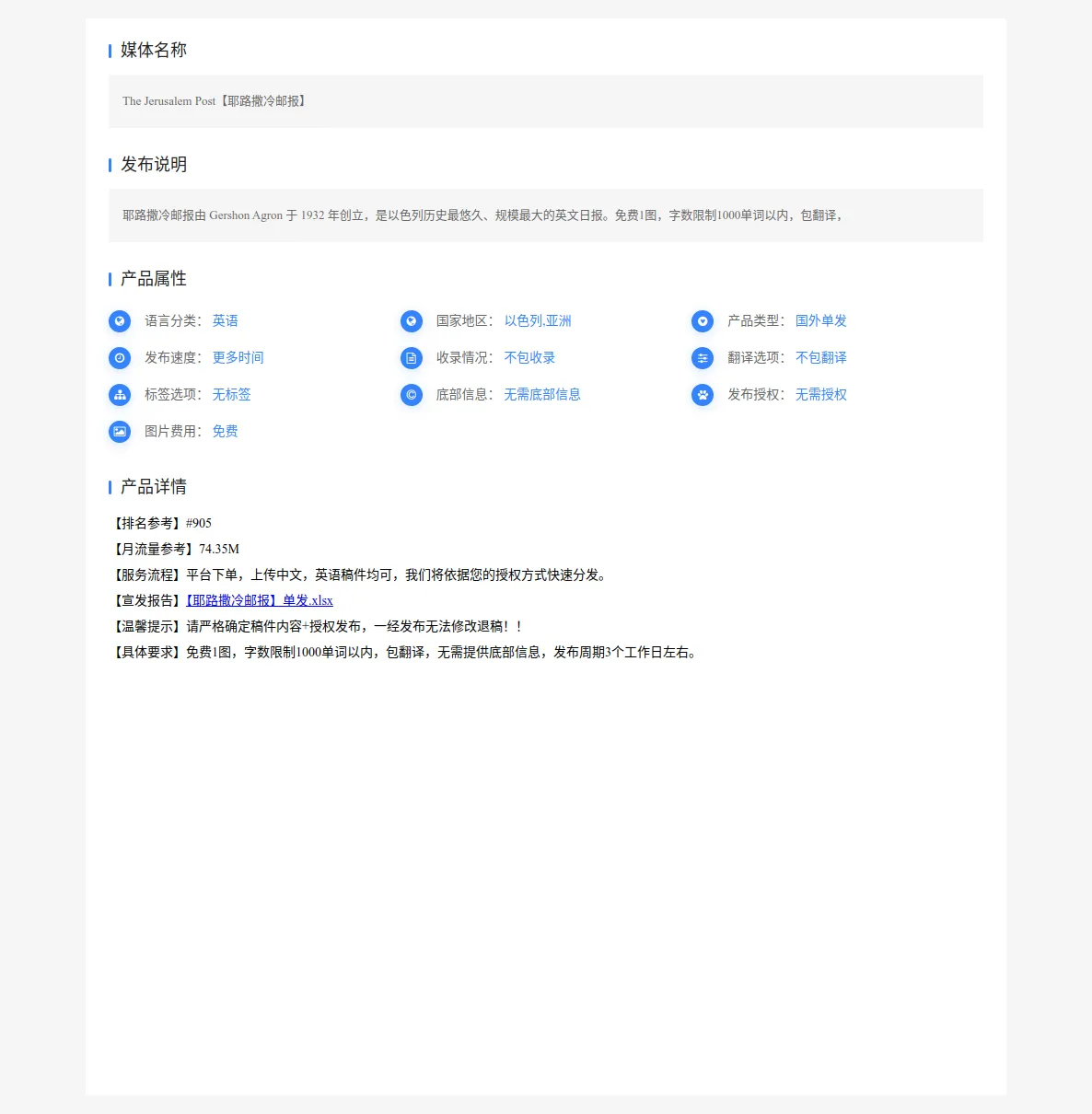Click the 图片费用 label

173,431
